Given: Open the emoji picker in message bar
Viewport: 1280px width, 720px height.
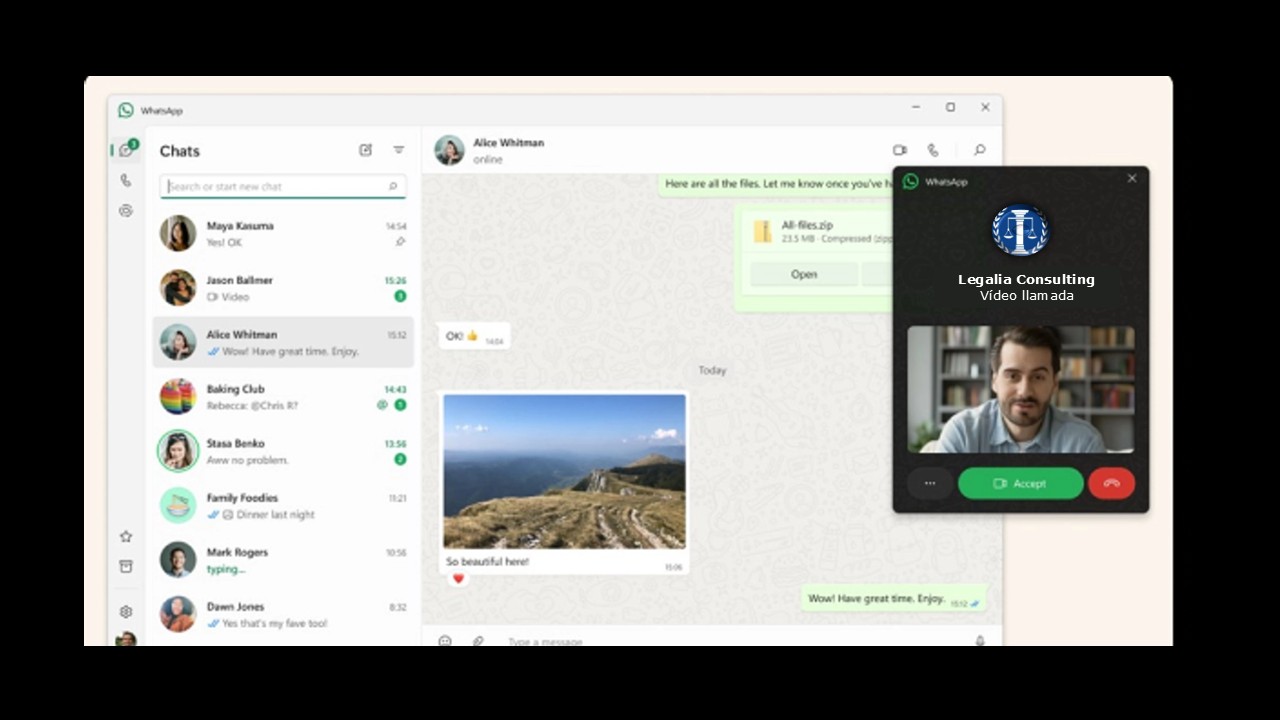Looking at the screenshot, I should click(x=445, y=641).
